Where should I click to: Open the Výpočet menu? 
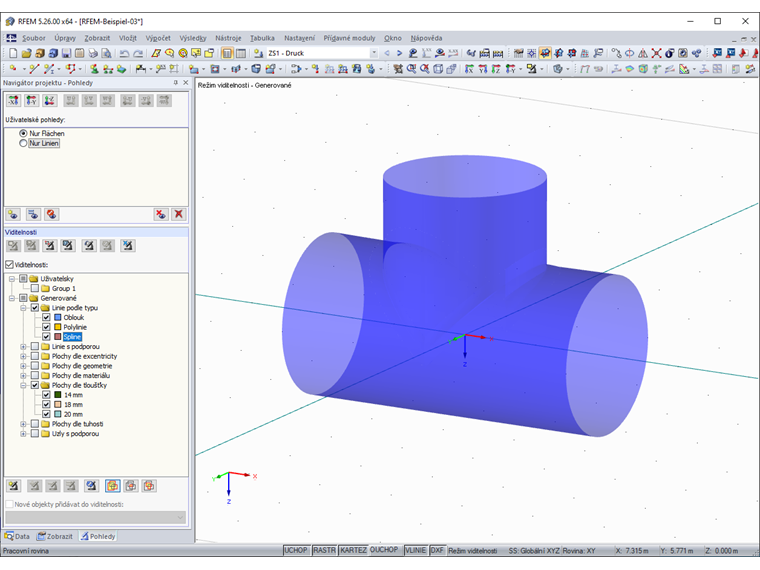tap(158, 38)
